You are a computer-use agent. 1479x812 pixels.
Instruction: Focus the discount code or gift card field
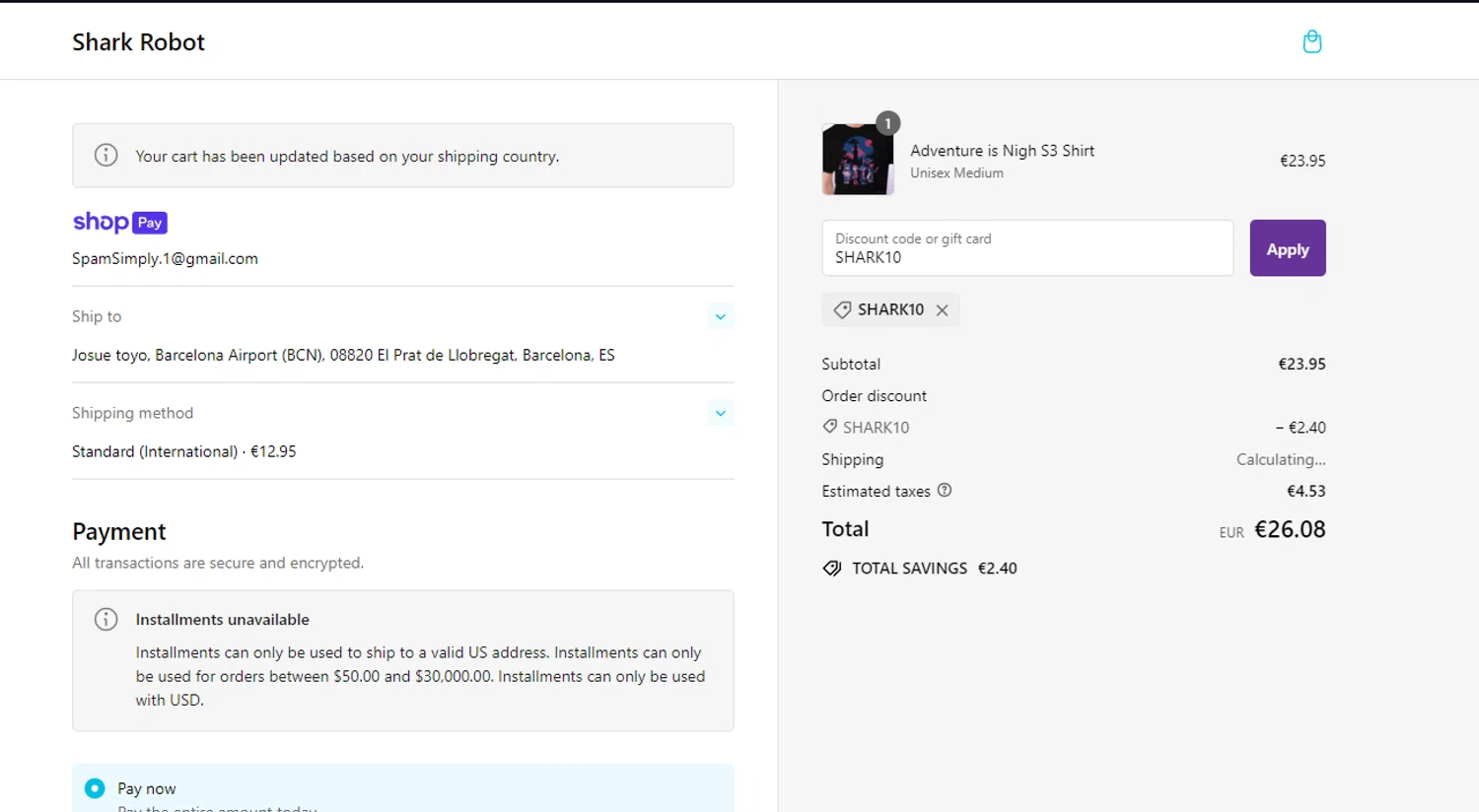(x=1026, y=248)
